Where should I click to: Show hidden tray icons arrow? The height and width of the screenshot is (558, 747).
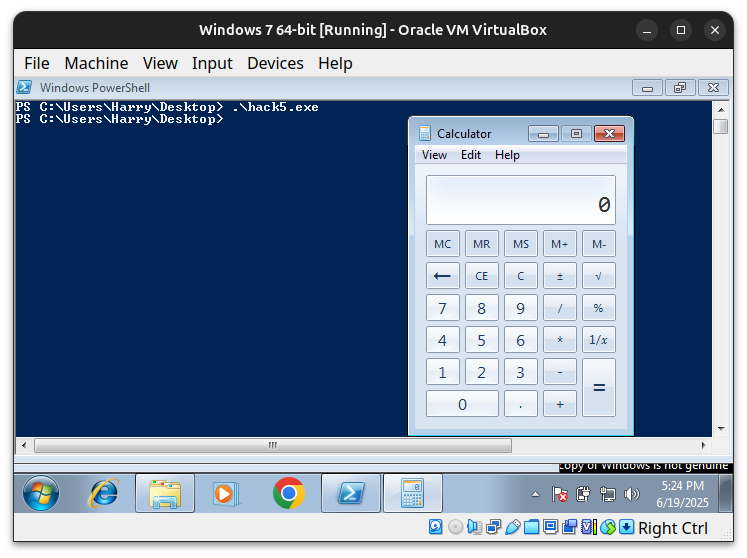pyautogui.click(x=535, y=494)
